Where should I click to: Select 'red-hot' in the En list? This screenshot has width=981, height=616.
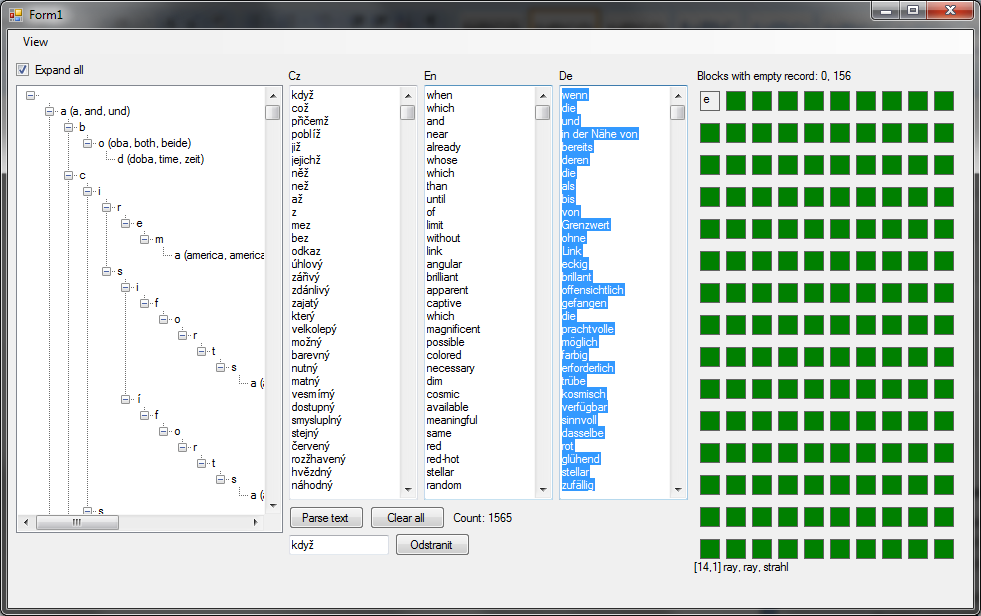442,459
